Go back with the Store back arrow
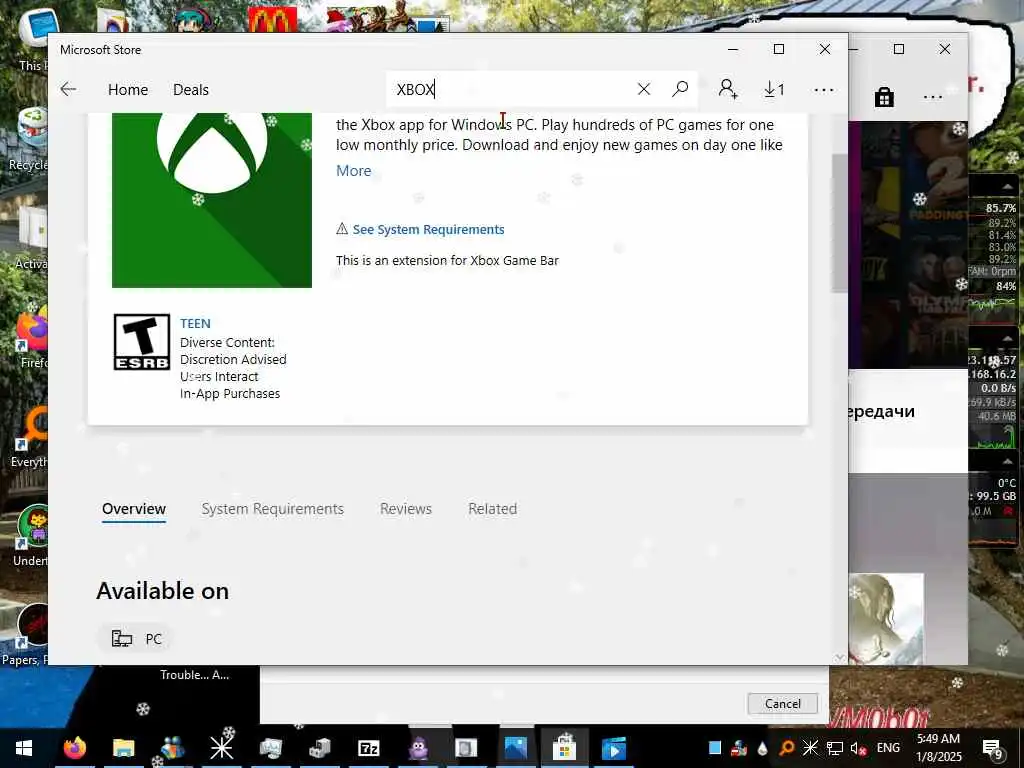Screen dimensions: 1024x768 pos(68,89)
